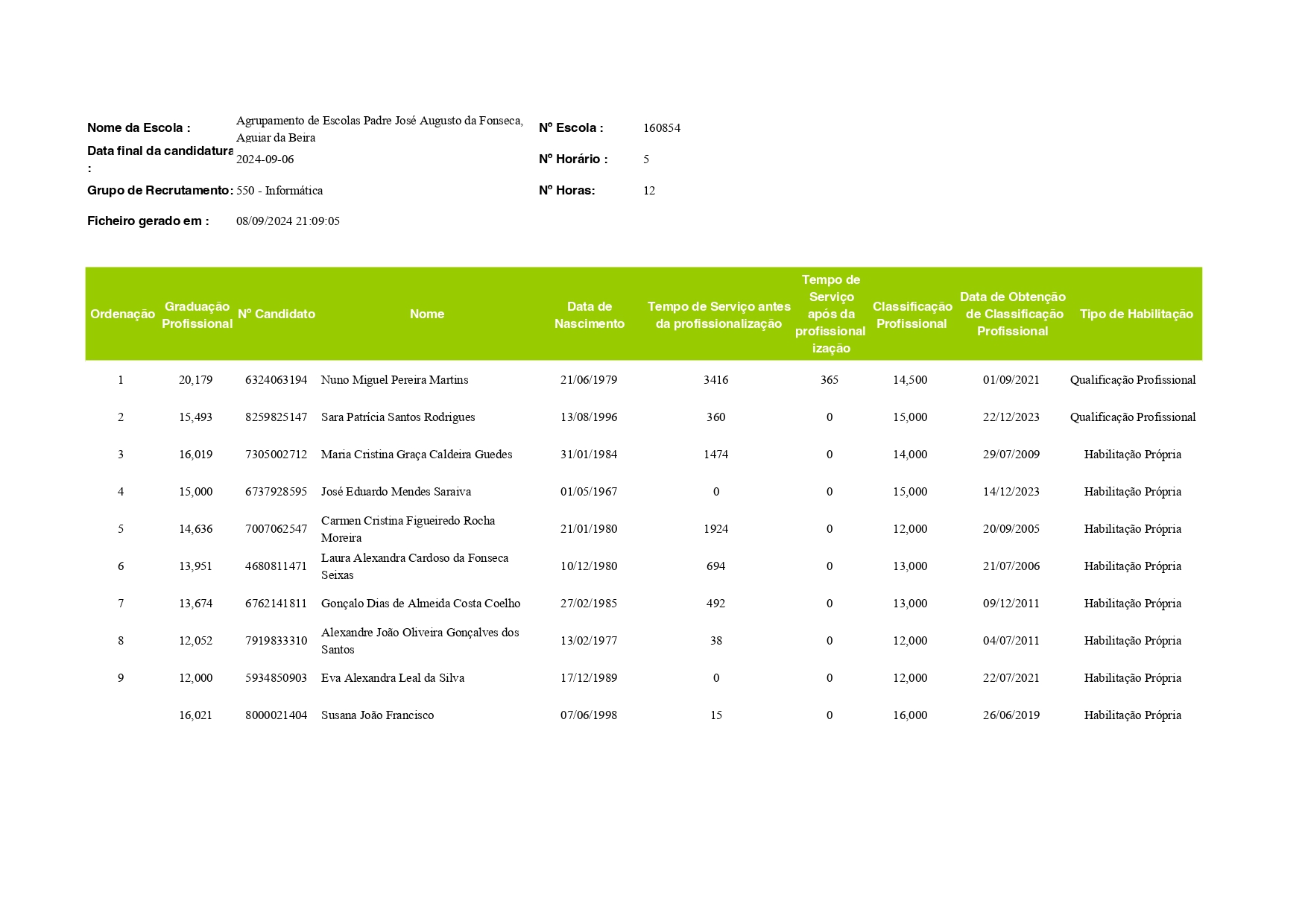Image resolution: width=1308 pixels, height=924 pixels.
Task: Click post-professionalization service value 365
Action: tap(830, 380)
